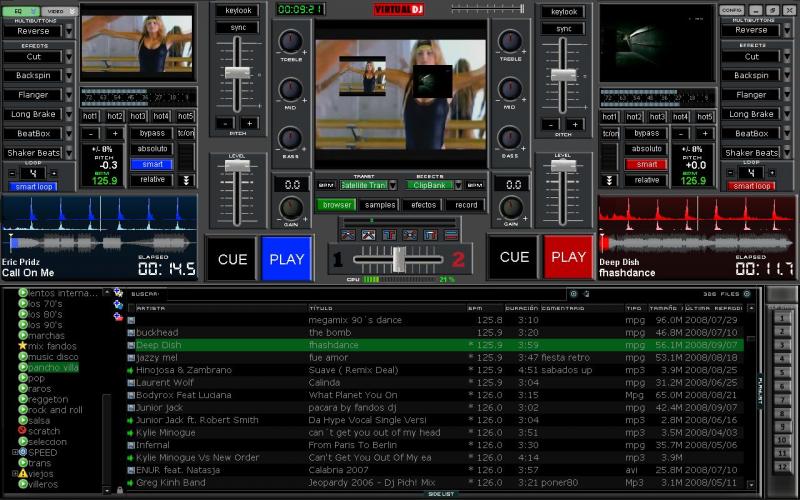
Task: Click the right deck BASS knob
Action: point(510,138)
